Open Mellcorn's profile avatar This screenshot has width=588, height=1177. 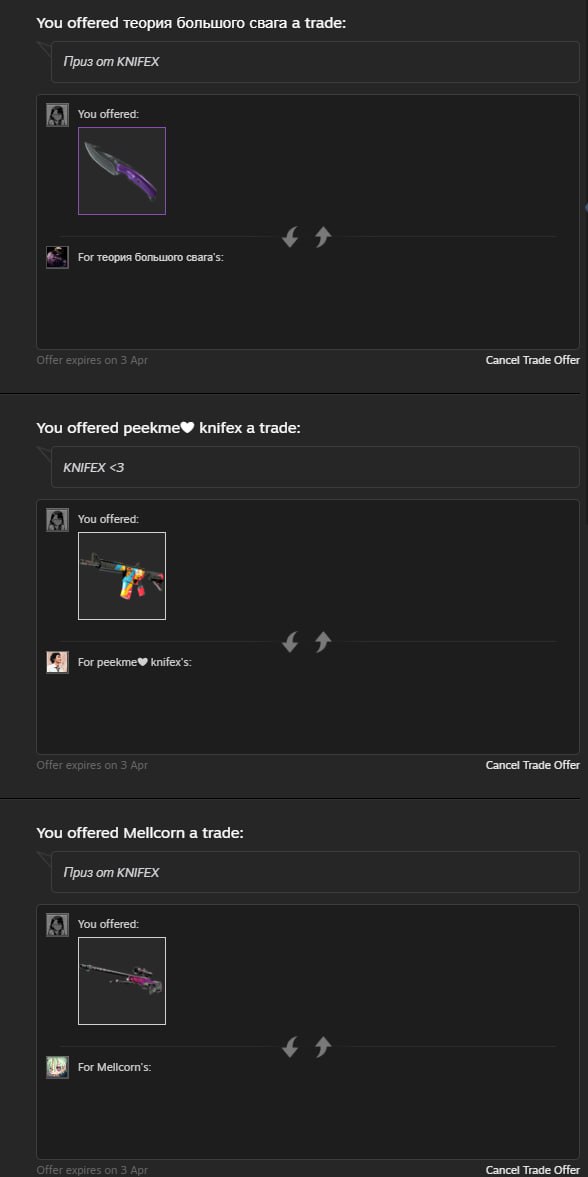coord(57,1067)
